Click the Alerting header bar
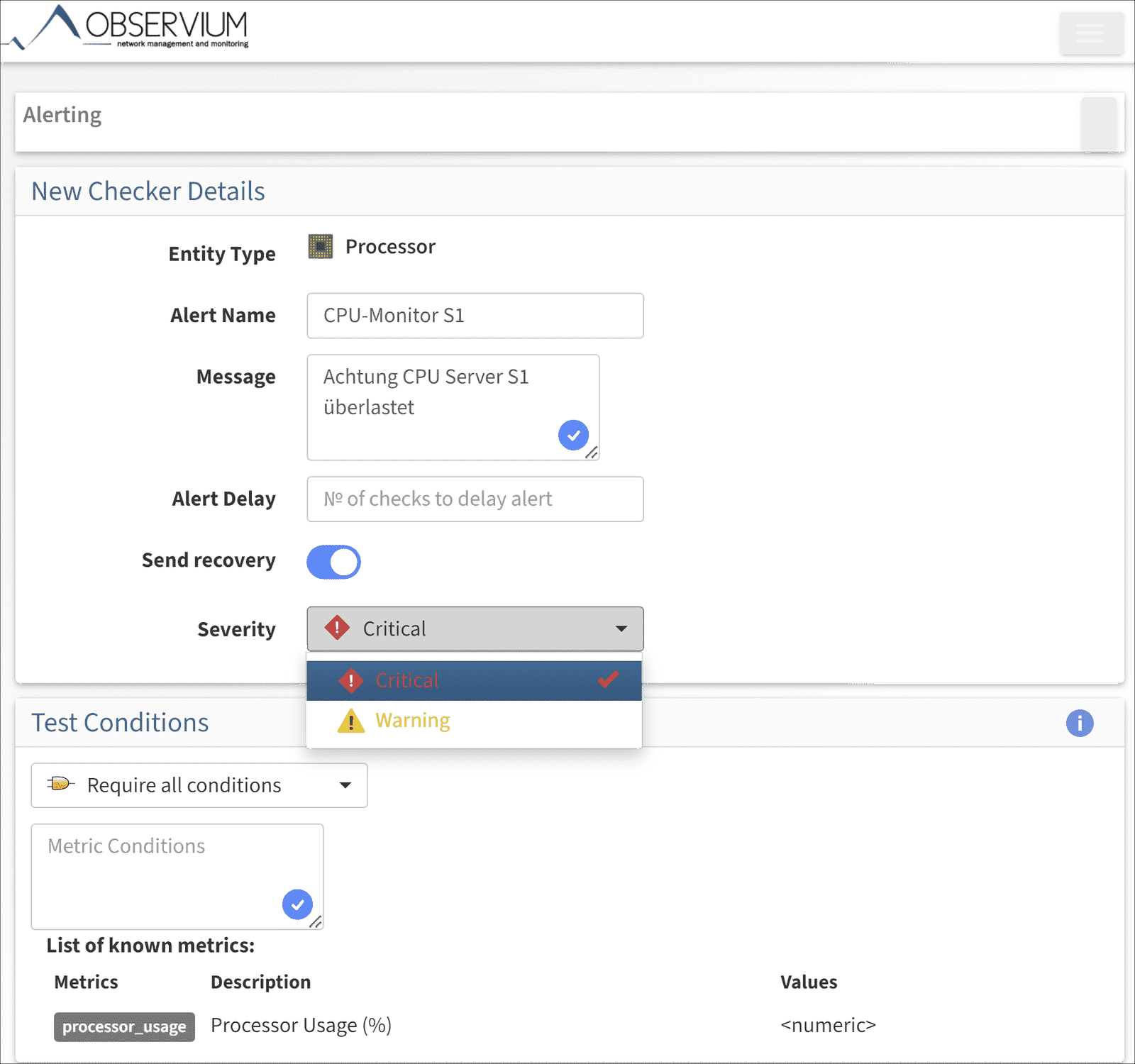The height and width of the screenshot is (1064, 1135). [x=62, y=114]
